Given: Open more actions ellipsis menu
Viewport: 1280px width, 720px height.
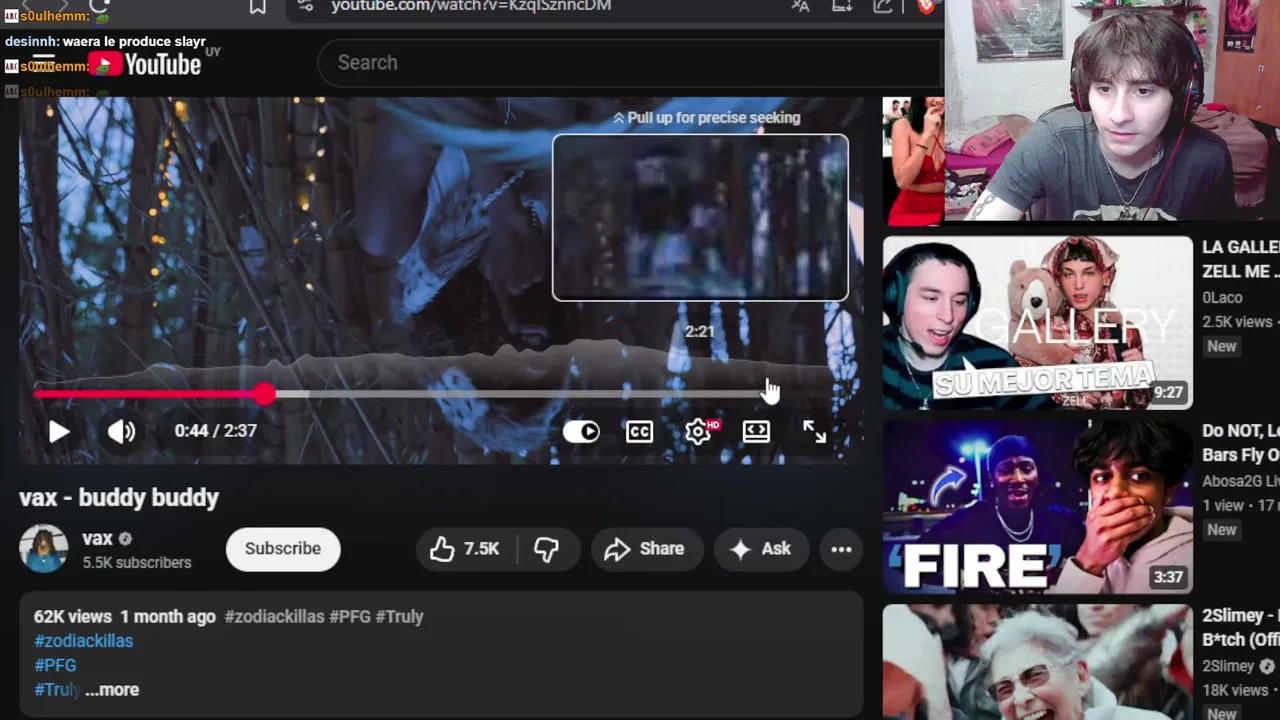Looking at the screenshot, I should coord(841,549).
